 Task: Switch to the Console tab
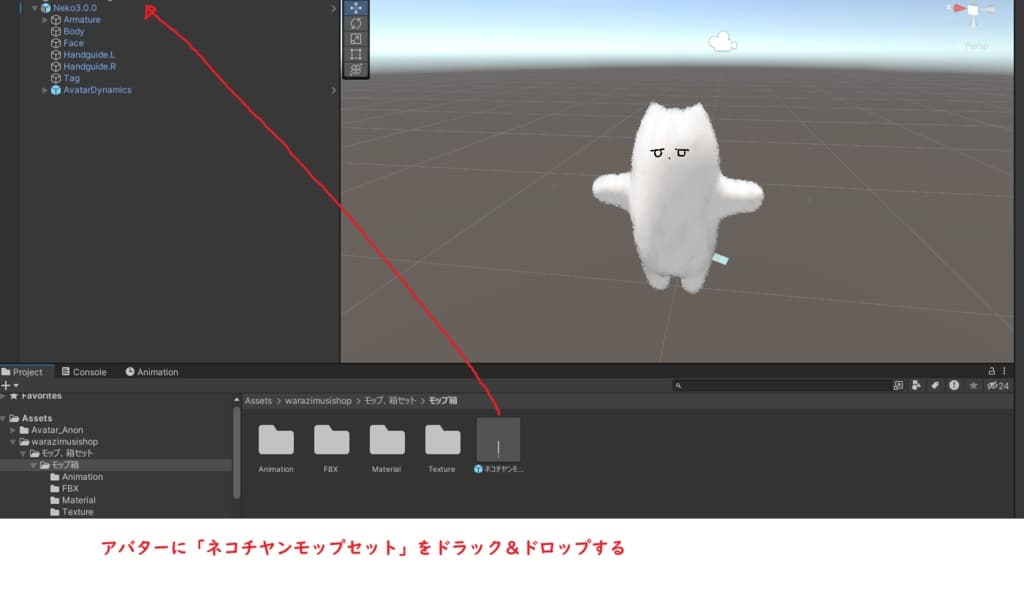(84, 371)
